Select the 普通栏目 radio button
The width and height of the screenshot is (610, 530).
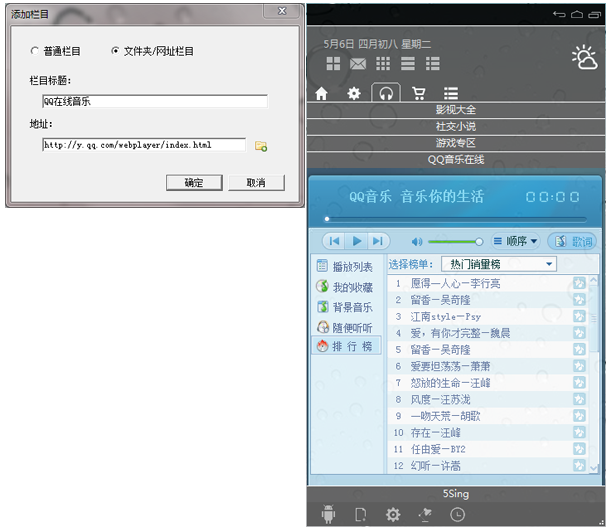tap(35, 51)
